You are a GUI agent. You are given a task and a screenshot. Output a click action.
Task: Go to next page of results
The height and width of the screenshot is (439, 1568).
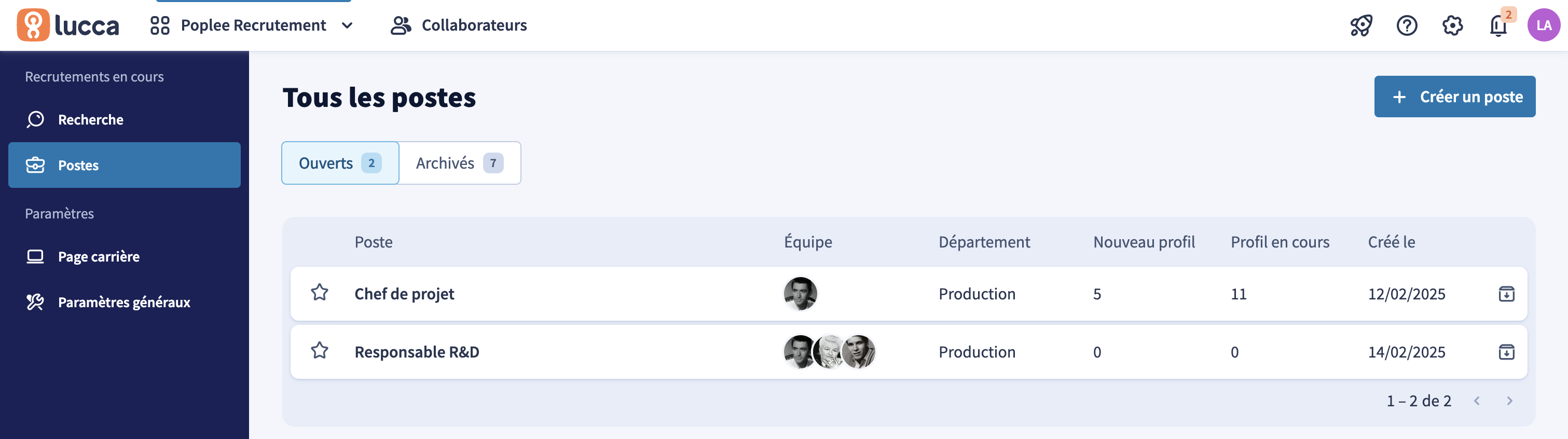[x=1509, y=401]
